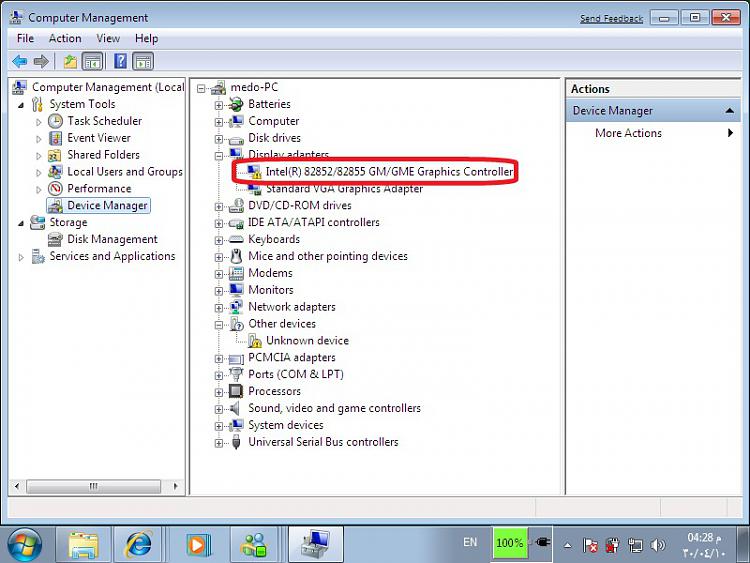Viewport: 750px width, 563px height.
Task: Open the View menu
Action: (x=108, y=38)
